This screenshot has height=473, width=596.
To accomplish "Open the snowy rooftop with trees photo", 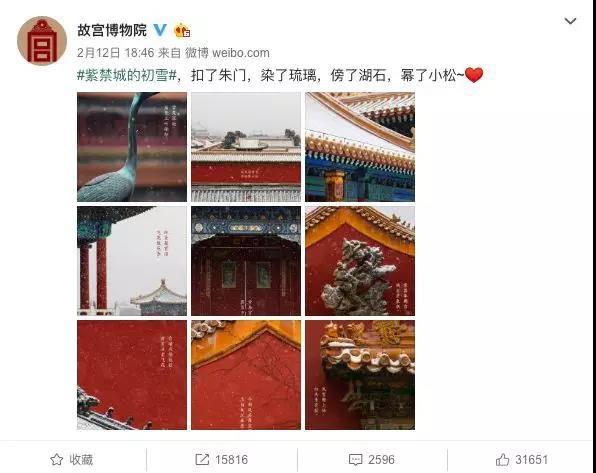I will (x=246, y=147).
